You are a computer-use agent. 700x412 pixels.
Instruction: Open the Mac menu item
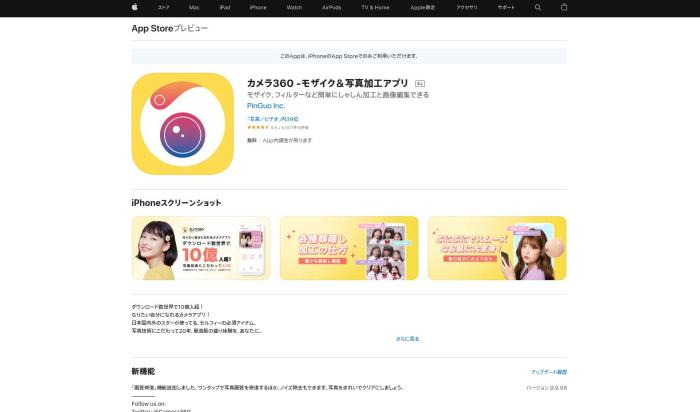[x=194, y=7]
